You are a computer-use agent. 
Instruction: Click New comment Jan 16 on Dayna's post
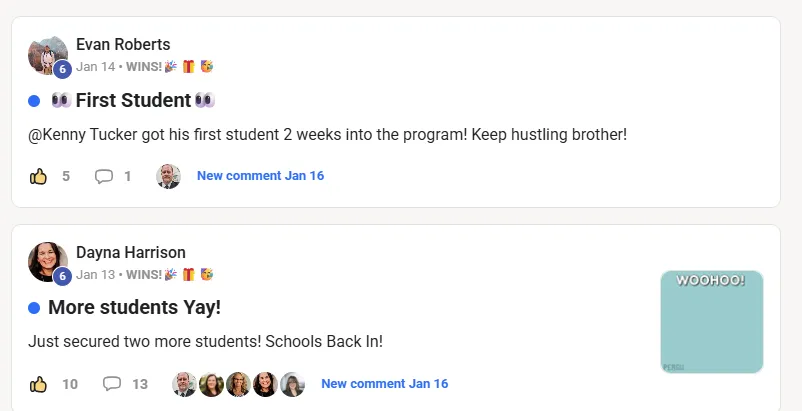[x=384, y=384]
